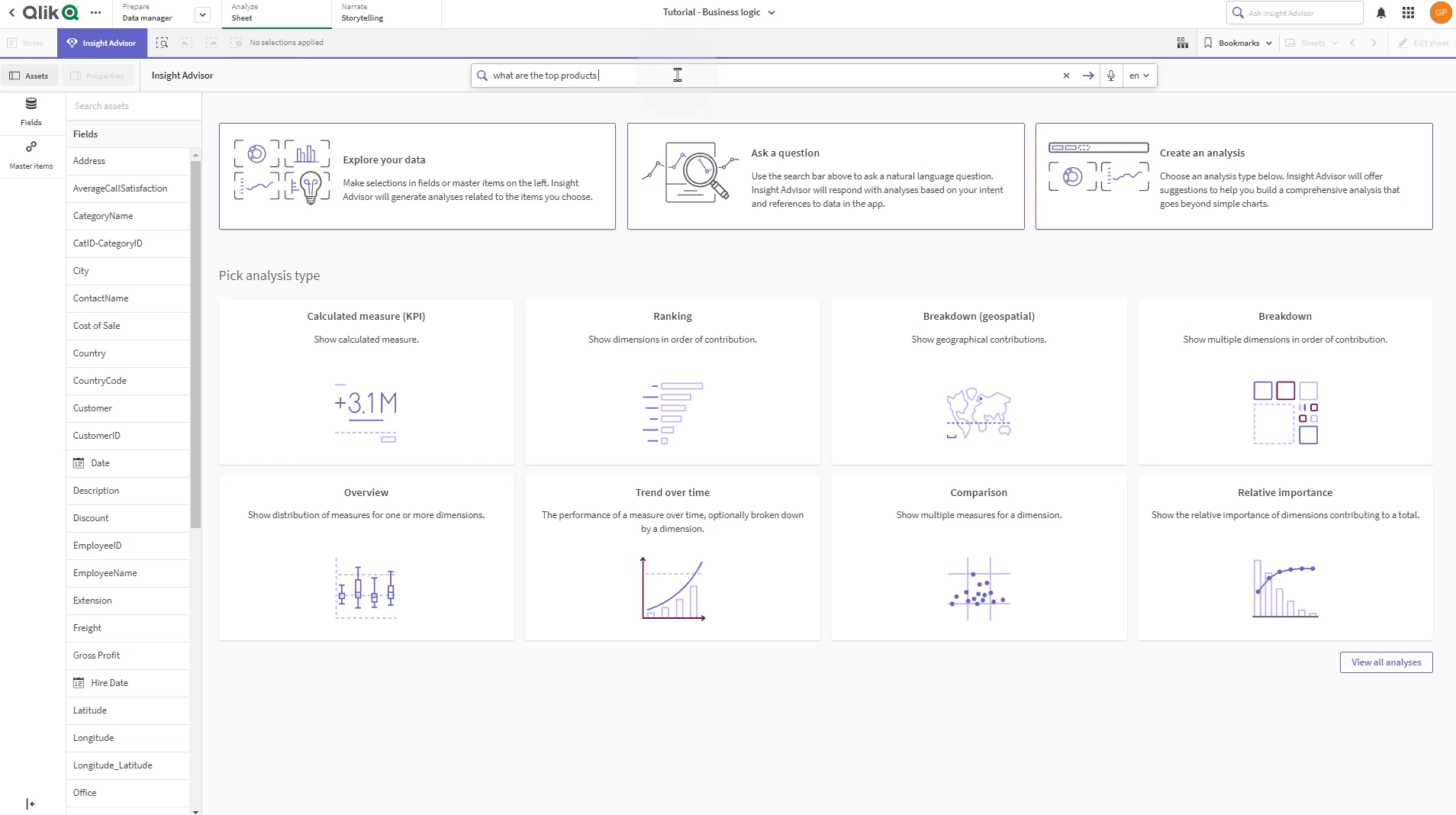Expand the Bookmarks dropdown

coord(1238,43)
